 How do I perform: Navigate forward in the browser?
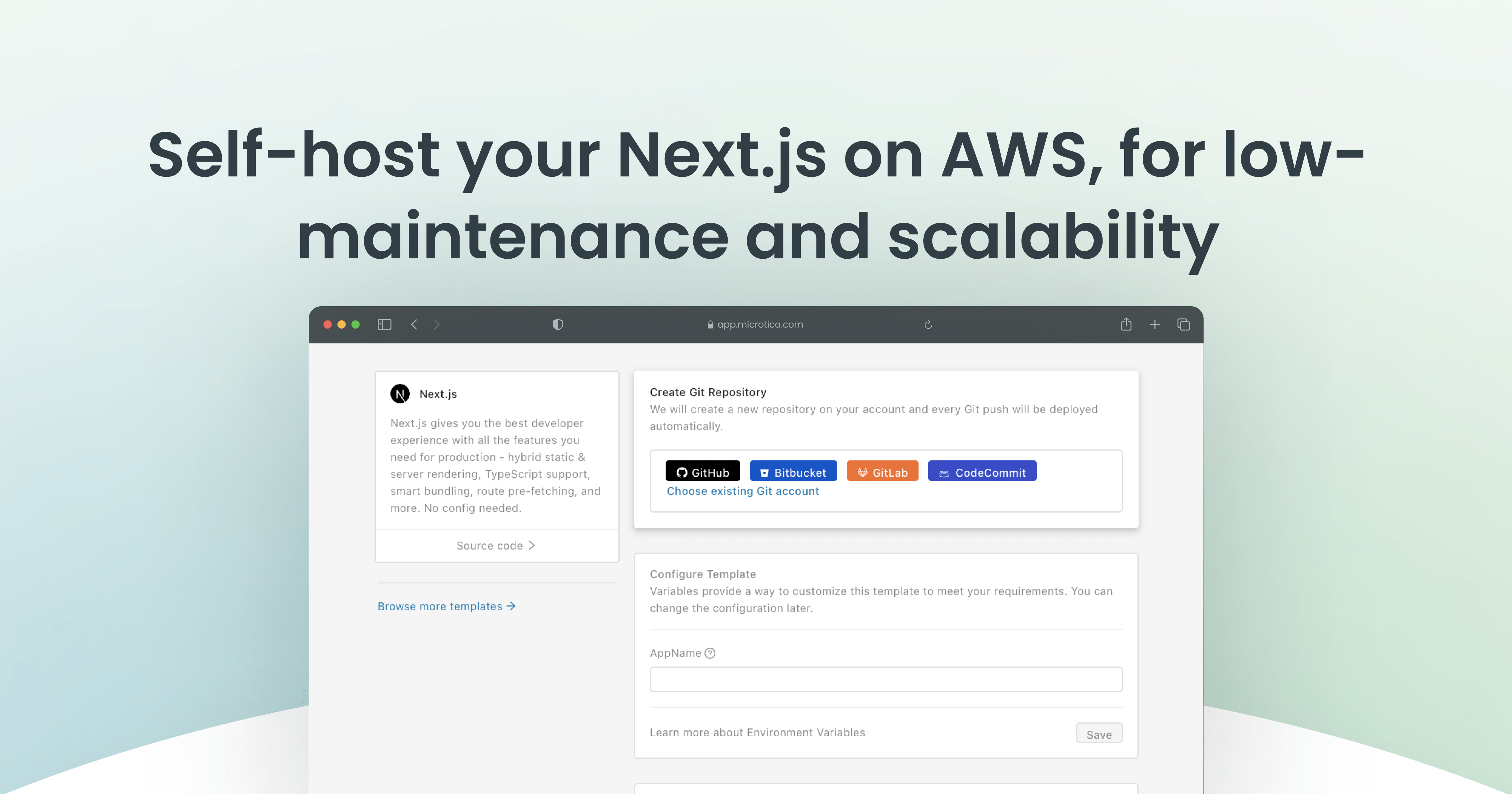click(x=437, y=324)
